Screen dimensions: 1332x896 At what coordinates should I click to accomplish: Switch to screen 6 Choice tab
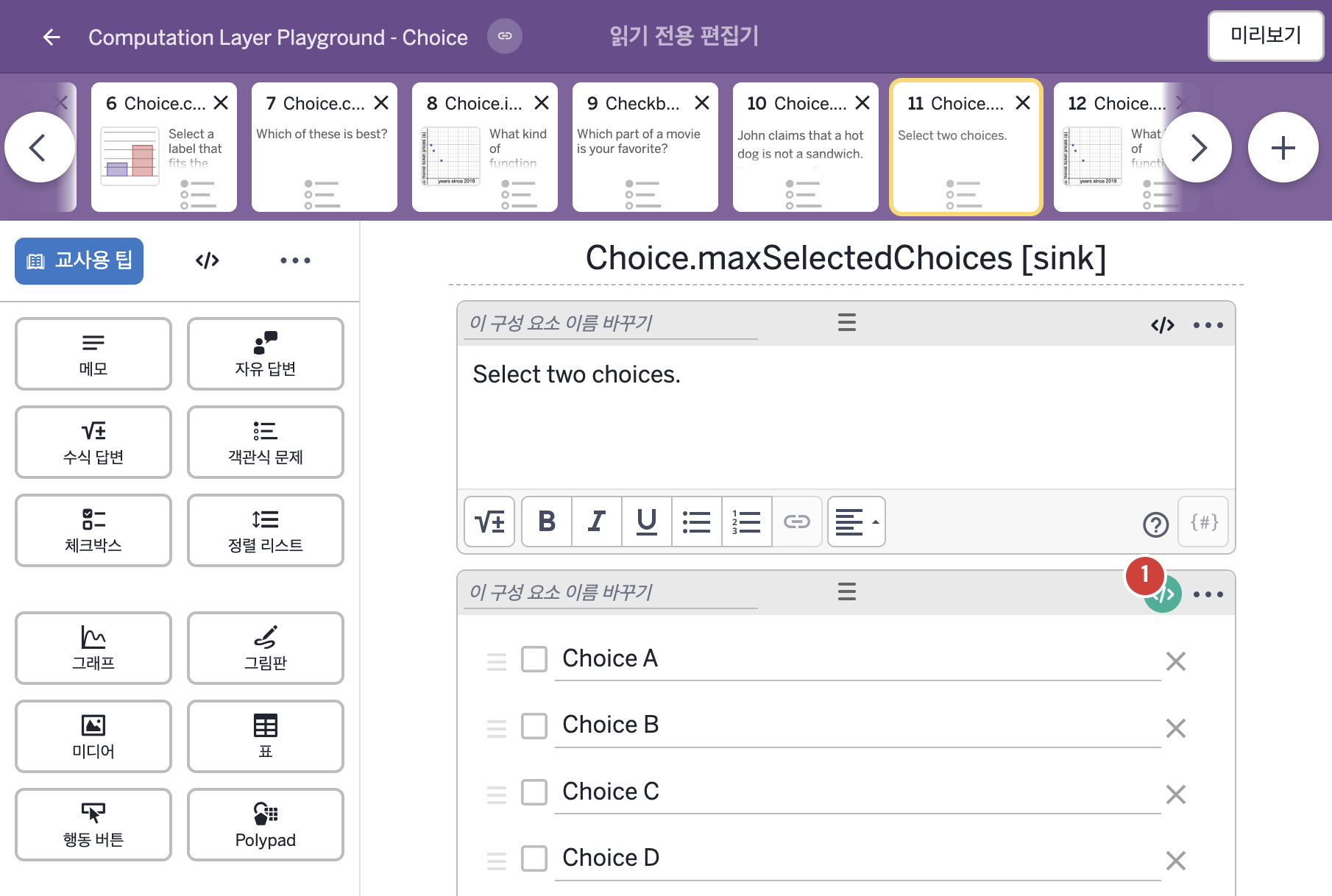coord(164,147)
